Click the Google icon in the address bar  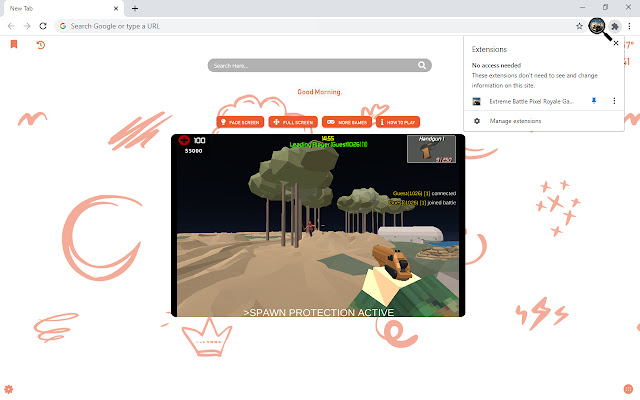[x=63, y=26]
